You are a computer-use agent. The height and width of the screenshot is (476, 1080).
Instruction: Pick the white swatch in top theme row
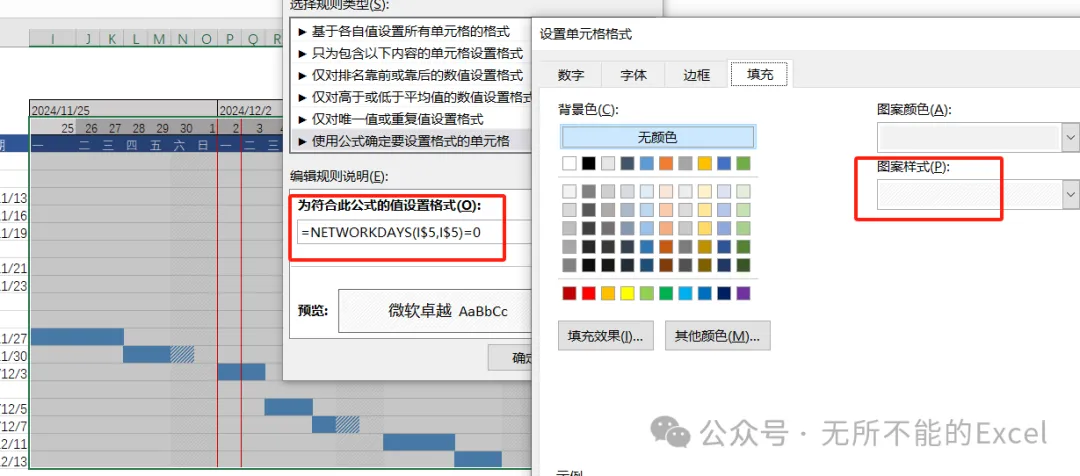569,163
